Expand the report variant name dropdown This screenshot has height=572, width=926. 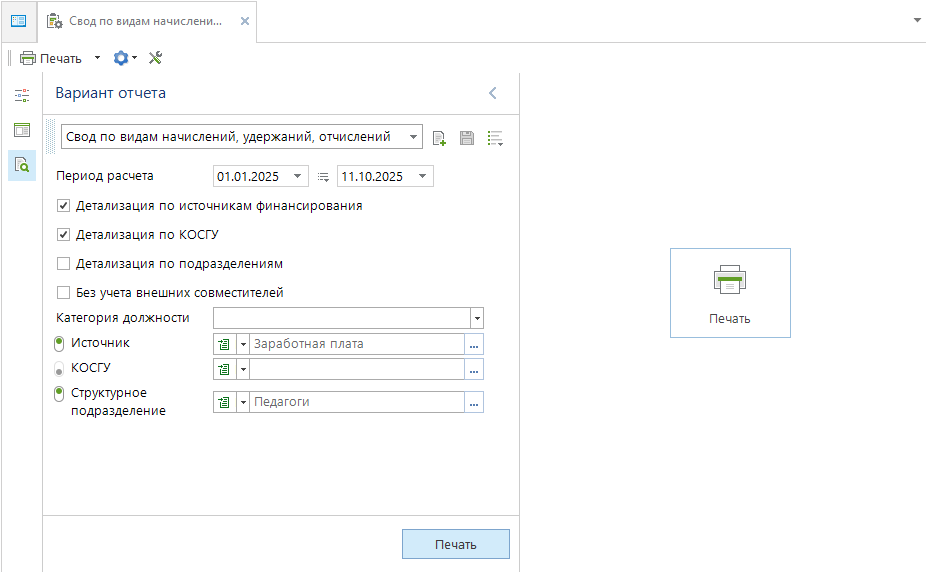[414, 137]
